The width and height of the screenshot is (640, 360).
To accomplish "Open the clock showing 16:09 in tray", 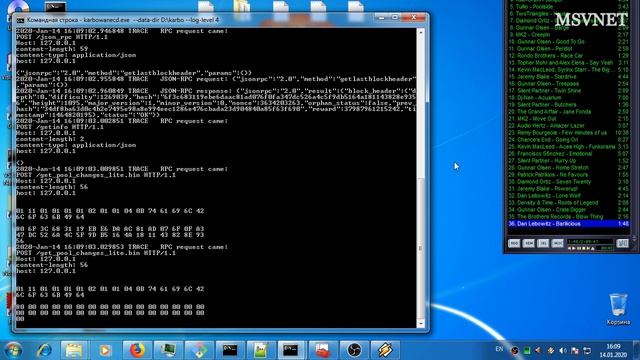I will 613,351.
